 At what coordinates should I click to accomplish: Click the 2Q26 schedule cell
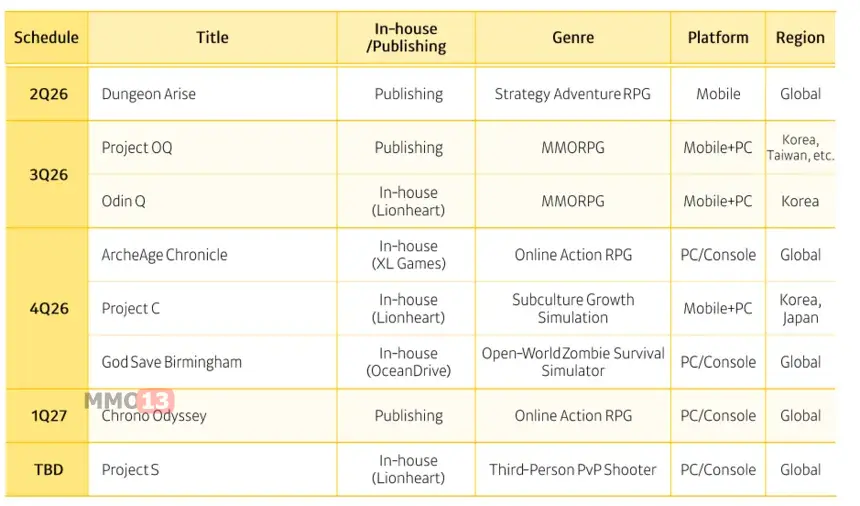pyautogui.click(x=48, y=94)
